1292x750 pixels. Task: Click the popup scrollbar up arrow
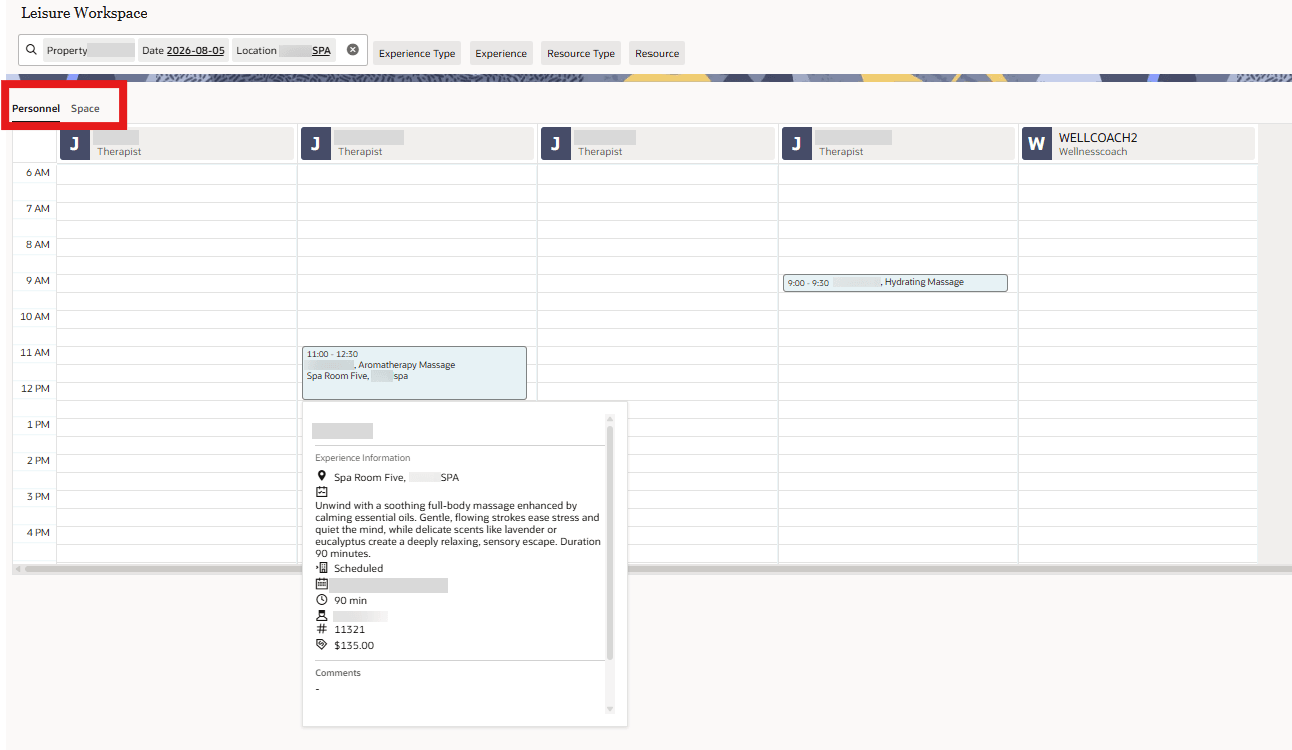point(610,419)
